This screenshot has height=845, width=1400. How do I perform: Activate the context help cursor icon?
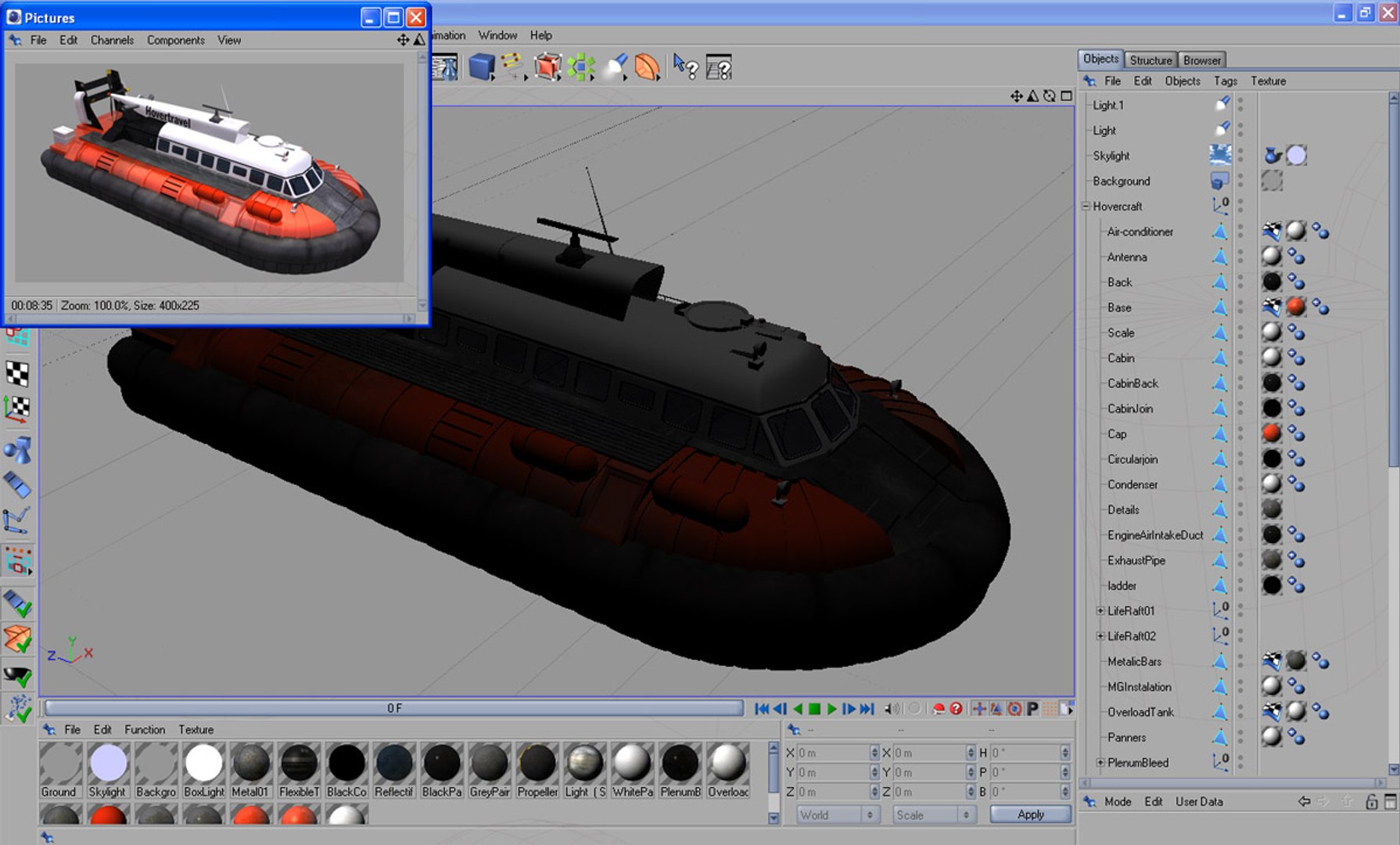tap(686, 67)
